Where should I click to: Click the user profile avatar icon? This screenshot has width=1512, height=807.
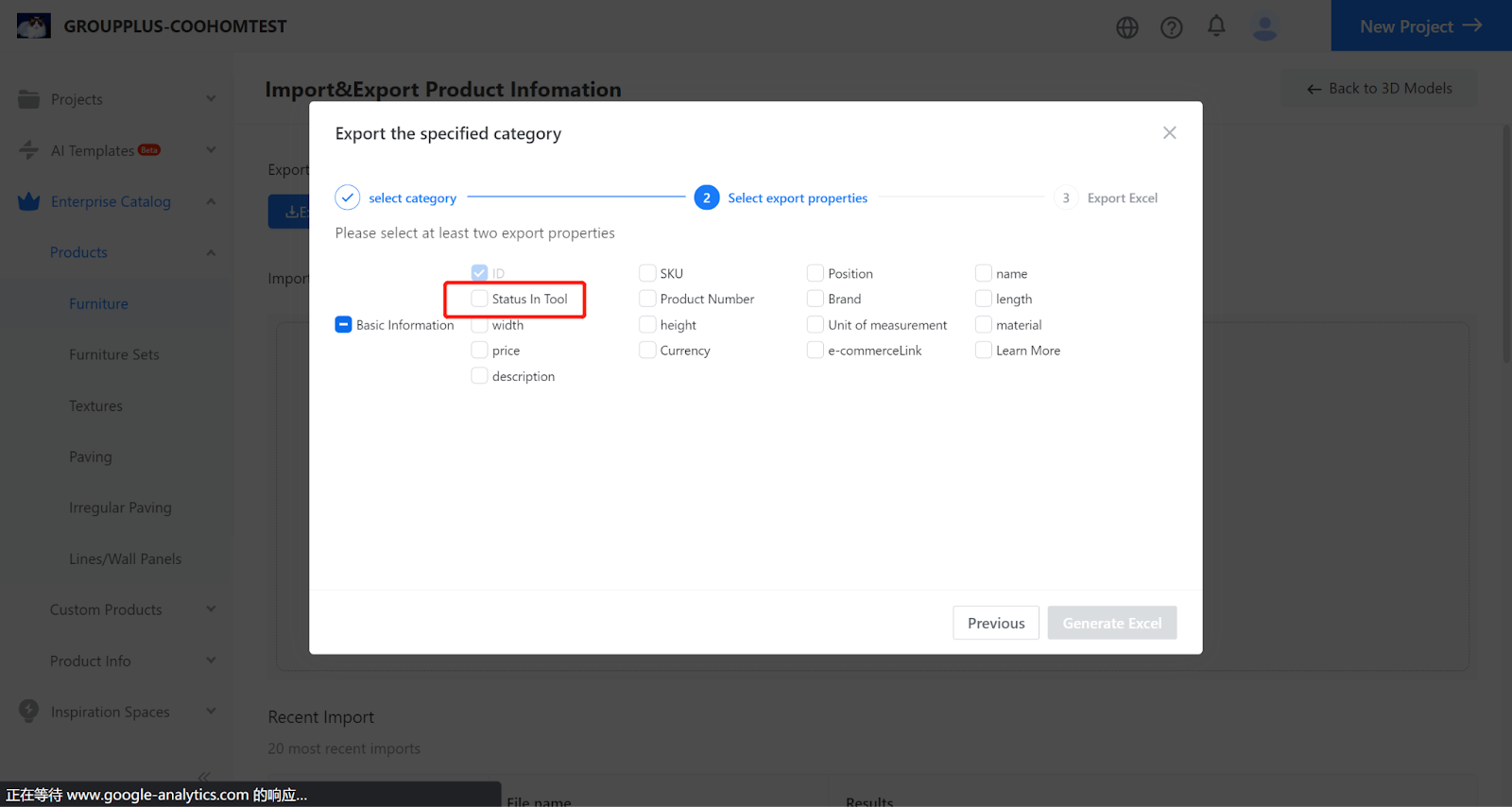pyautogui.click(x=1263, y=27)
